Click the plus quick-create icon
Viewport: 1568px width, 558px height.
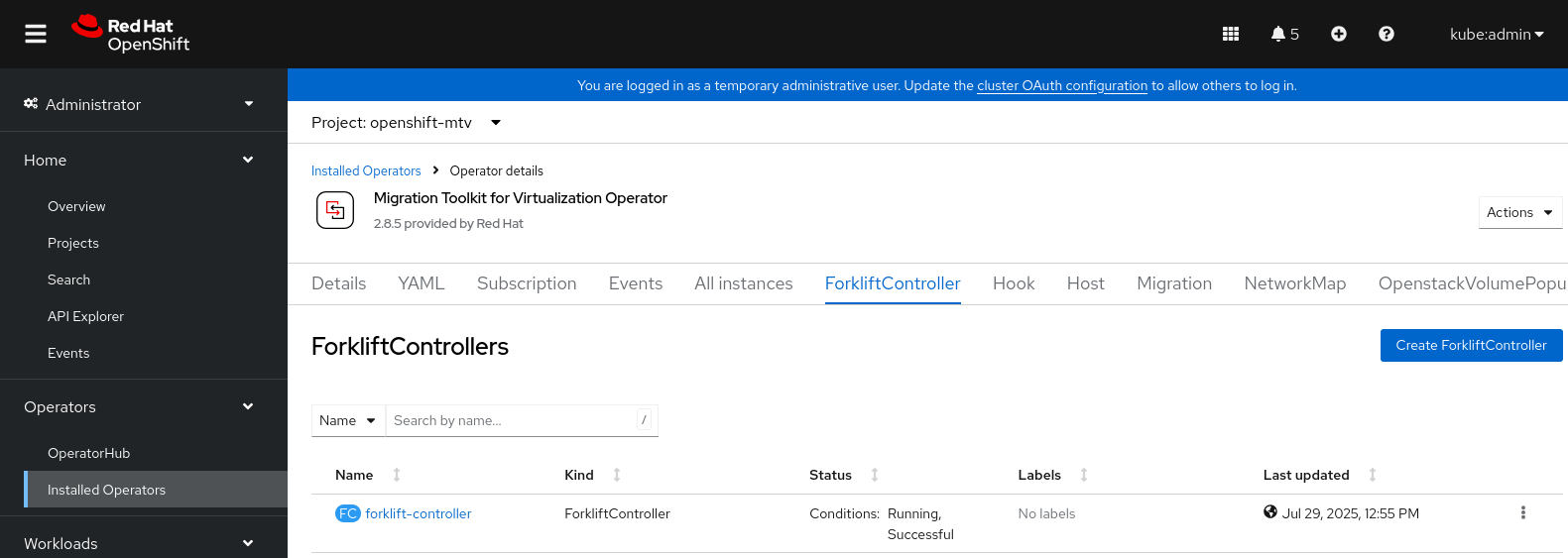pos(1338,34)
